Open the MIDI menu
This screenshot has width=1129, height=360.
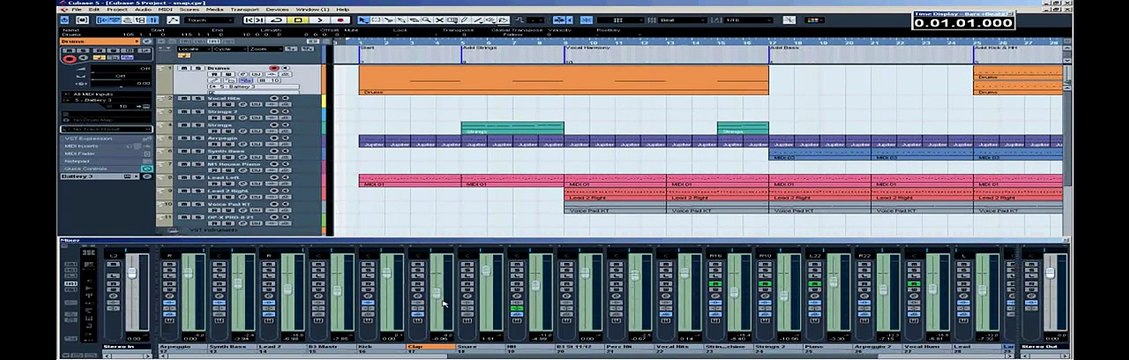[166, 9]
